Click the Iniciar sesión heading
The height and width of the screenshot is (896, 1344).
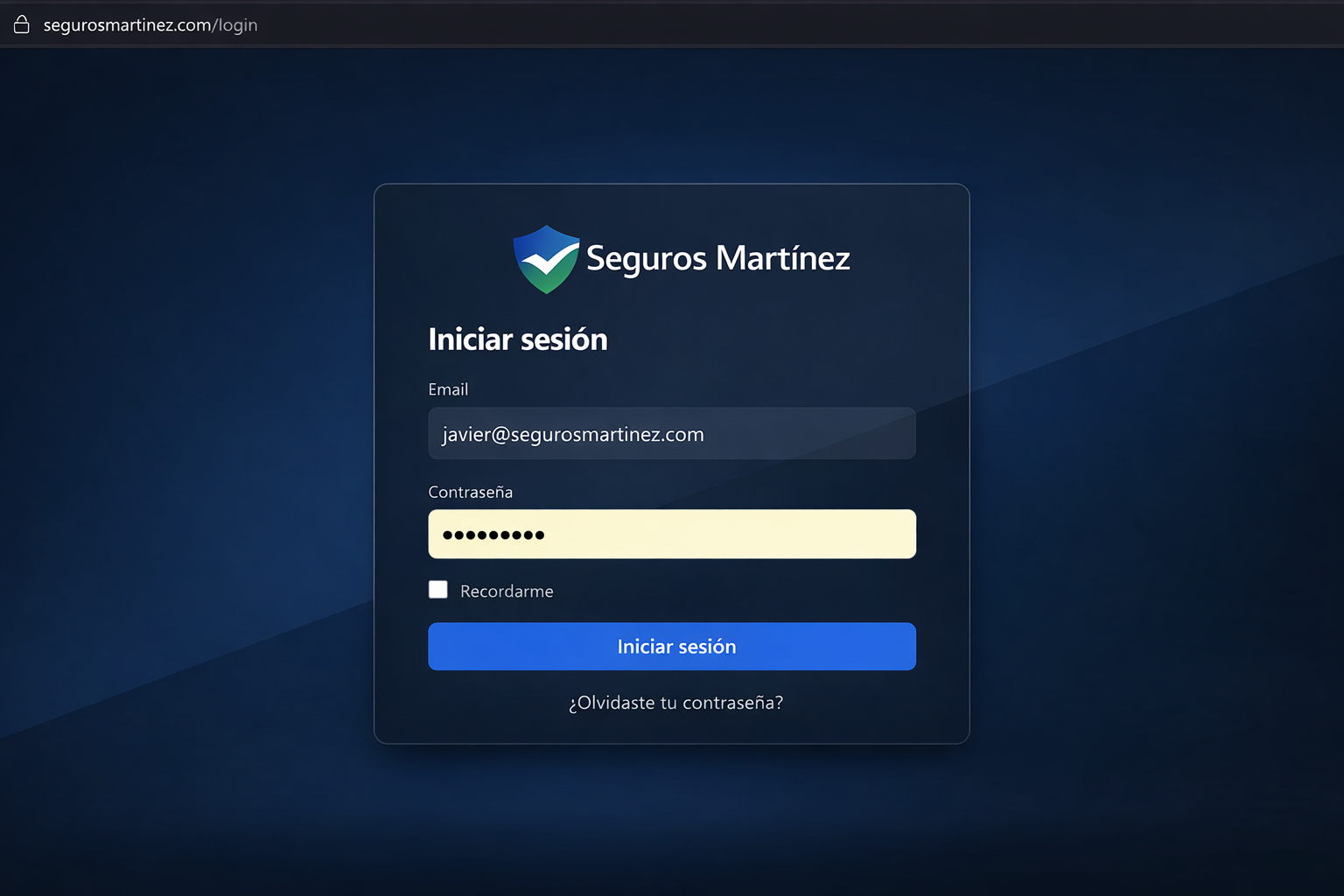click(517, 339)
